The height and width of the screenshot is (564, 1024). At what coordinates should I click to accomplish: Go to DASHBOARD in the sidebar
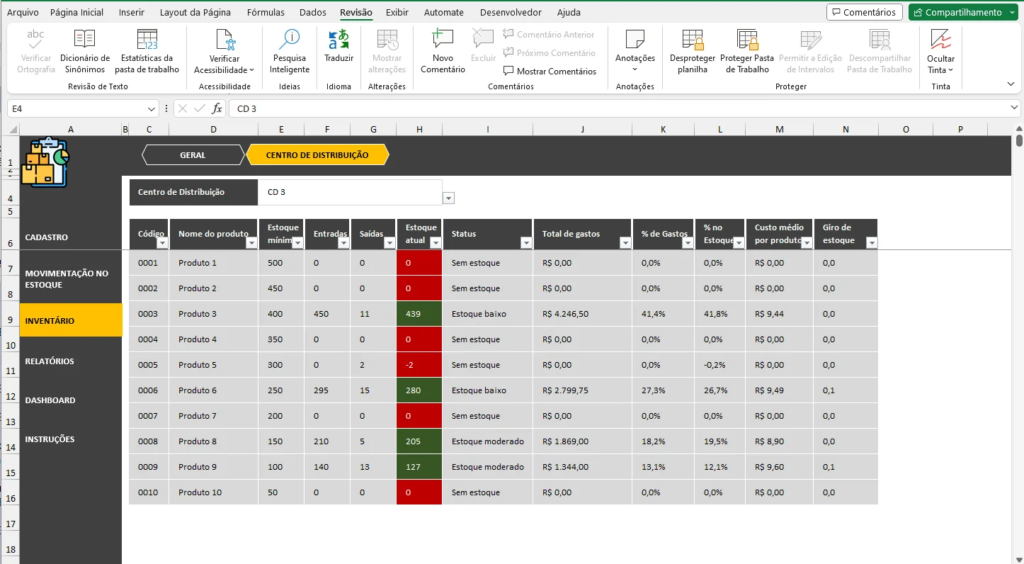pos(50,400)
